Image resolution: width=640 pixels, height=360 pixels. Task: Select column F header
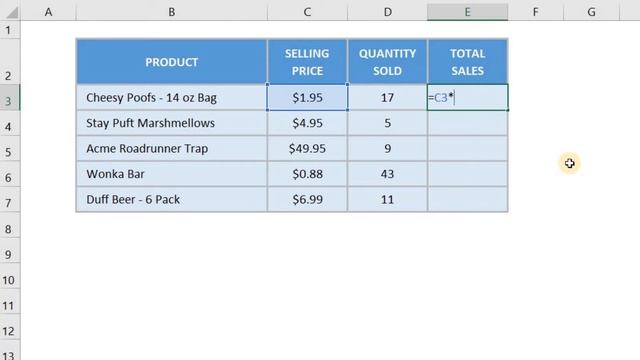[536, 12]
